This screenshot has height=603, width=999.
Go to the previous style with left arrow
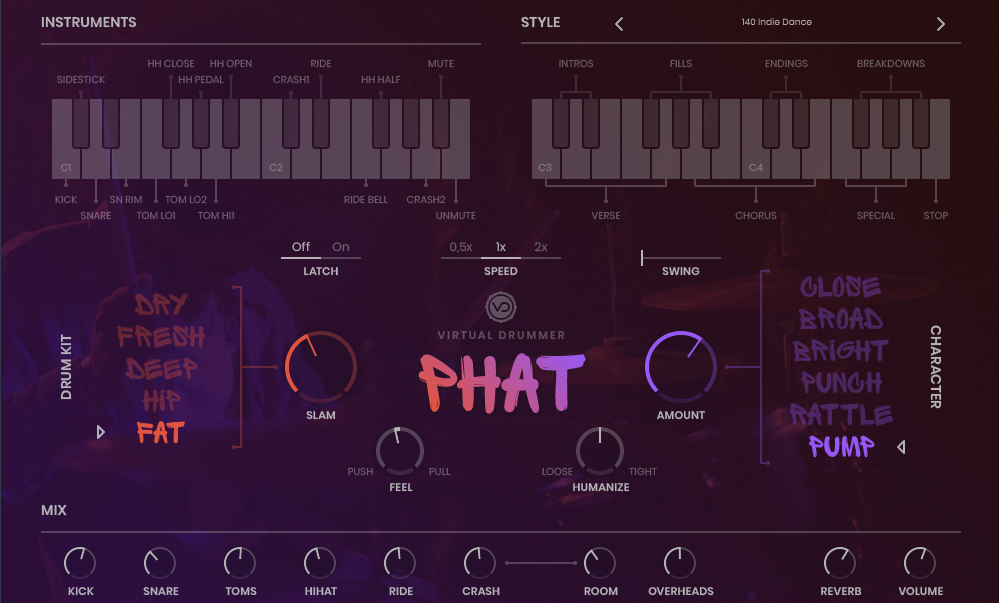(619, 24)
